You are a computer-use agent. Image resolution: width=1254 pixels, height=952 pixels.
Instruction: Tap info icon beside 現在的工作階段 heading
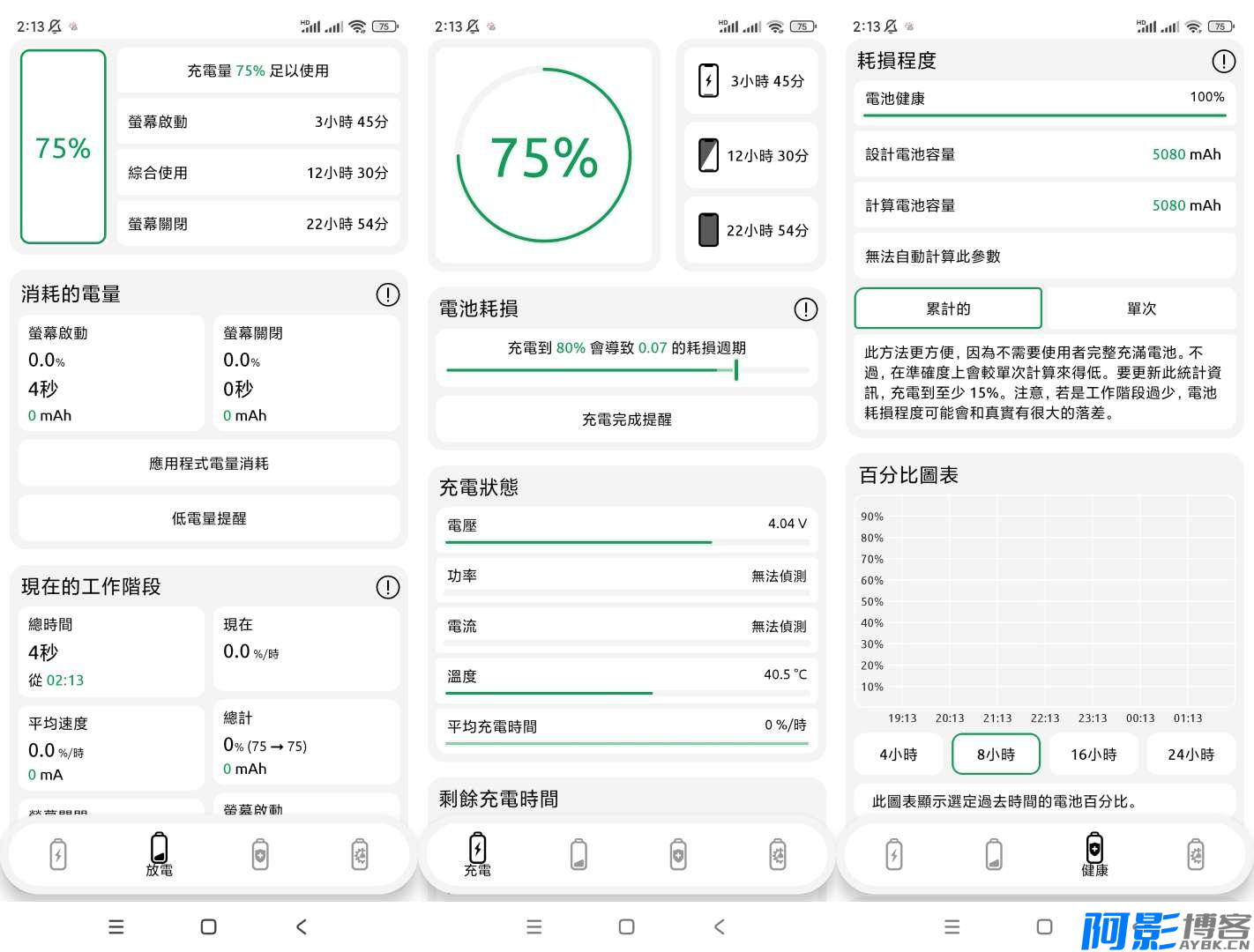(387, 587)
